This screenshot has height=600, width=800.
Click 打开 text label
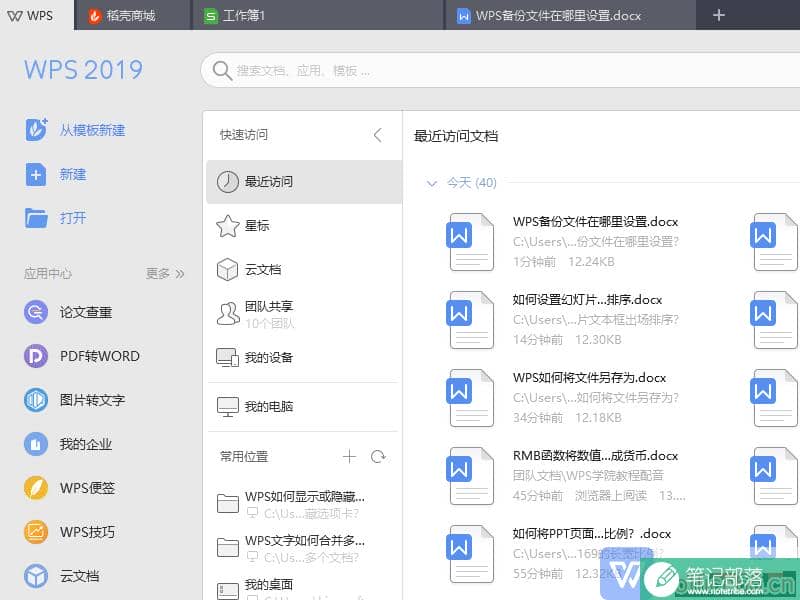coord(73,218)
